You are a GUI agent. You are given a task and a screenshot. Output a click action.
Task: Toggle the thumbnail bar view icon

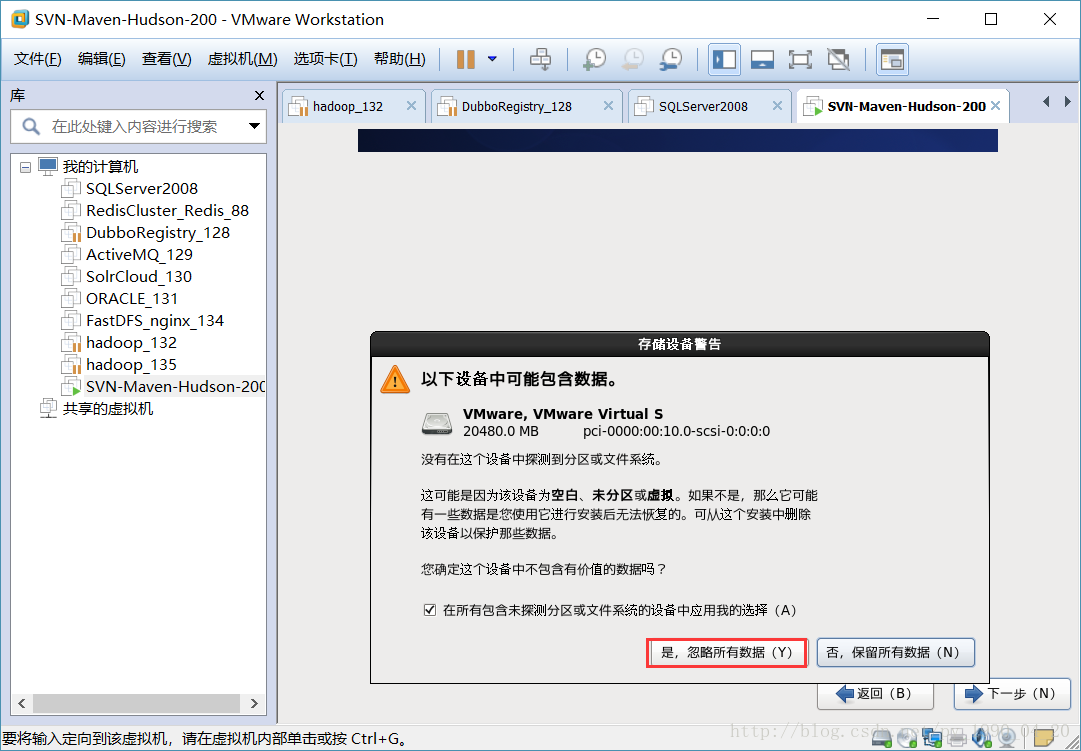coord(762,59)
